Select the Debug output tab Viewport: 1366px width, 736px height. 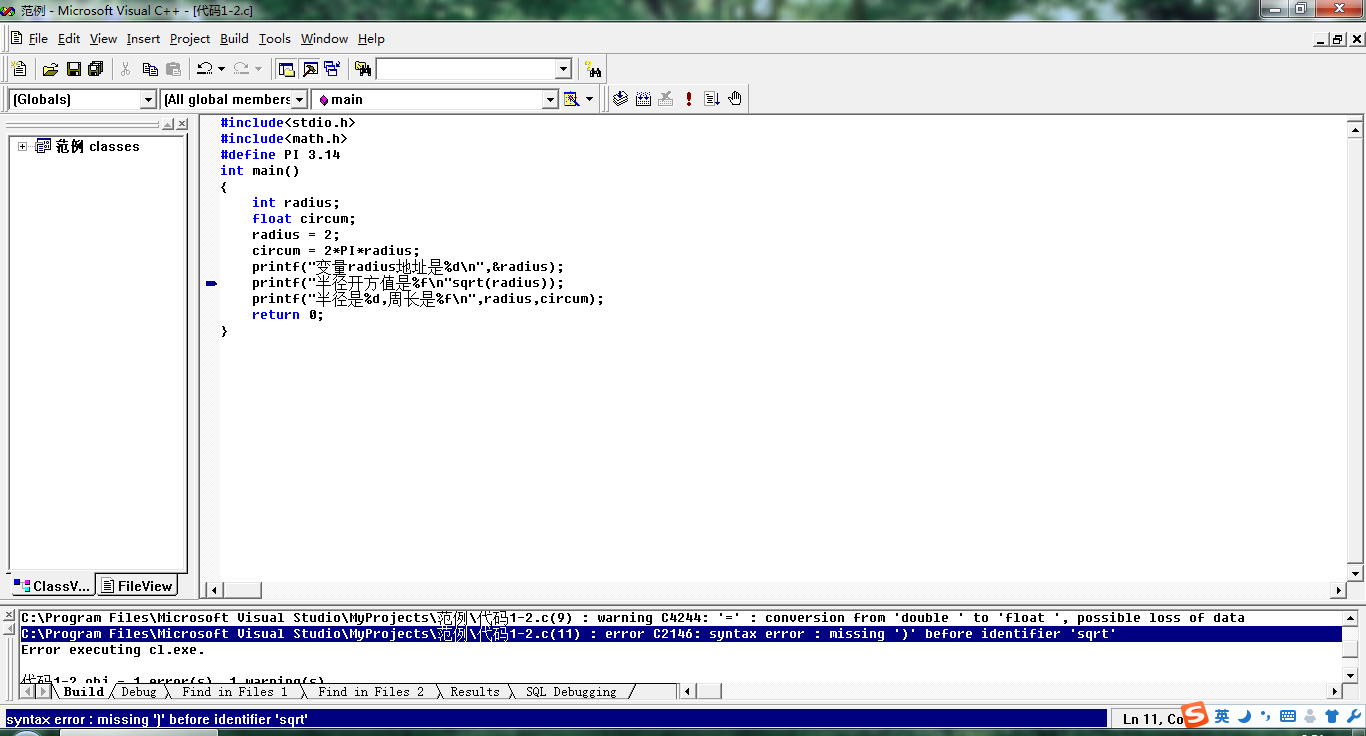pyautogui.click(x=139, y=692)
